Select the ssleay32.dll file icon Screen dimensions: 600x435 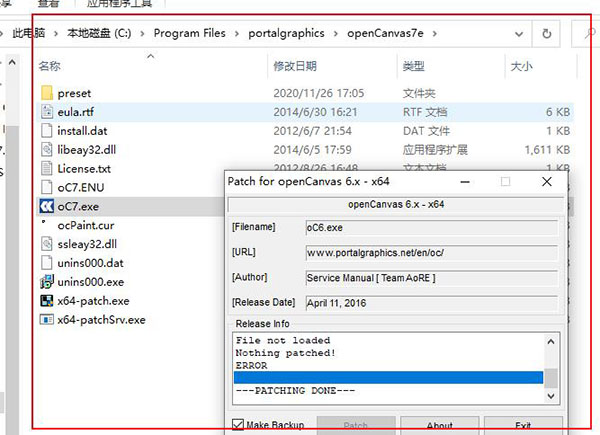click(x=46, y=244)
